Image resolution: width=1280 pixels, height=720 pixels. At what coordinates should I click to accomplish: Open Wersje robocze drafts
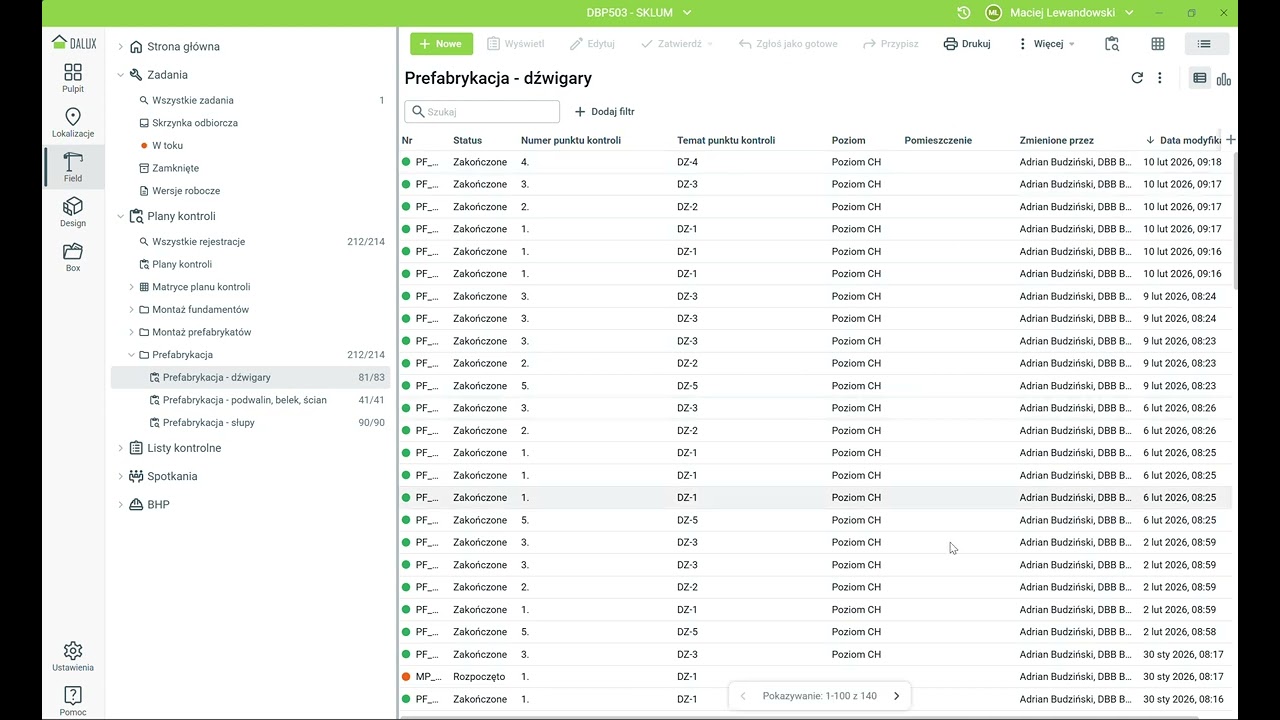point(186,191)
